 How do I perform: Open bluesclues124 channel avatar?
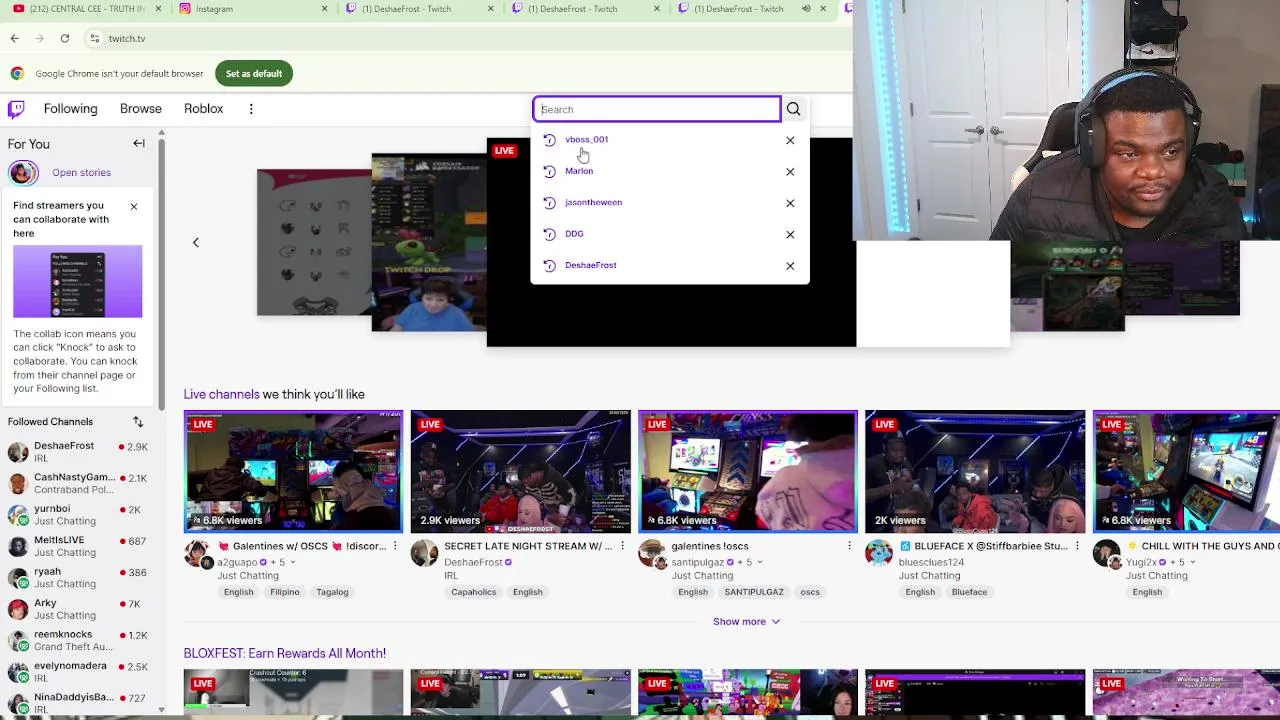[x=879, y=553]
